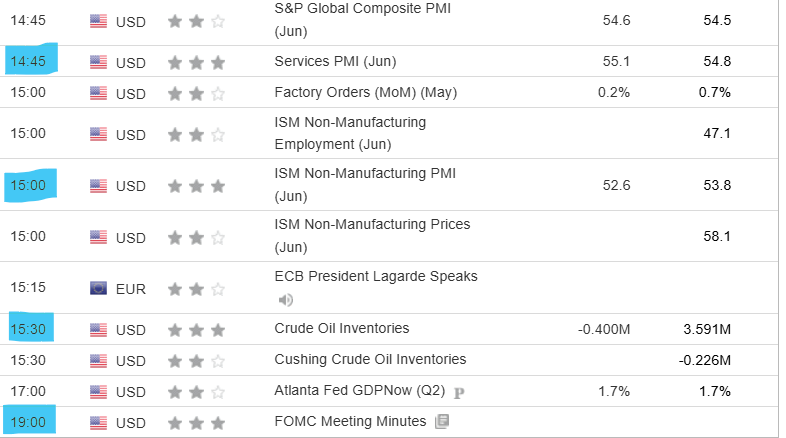Click the star rating for Factory Orders

[196, 93]
